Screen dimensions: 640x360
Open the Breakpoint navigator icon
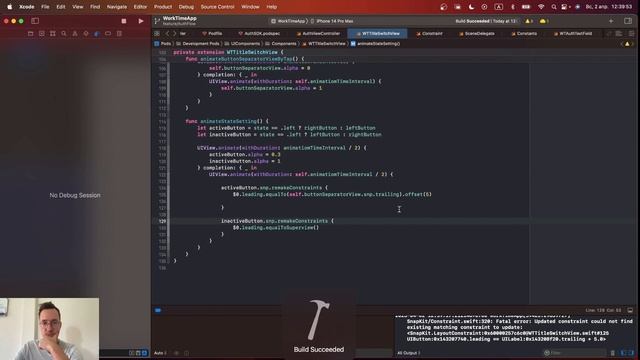[108, 33]
